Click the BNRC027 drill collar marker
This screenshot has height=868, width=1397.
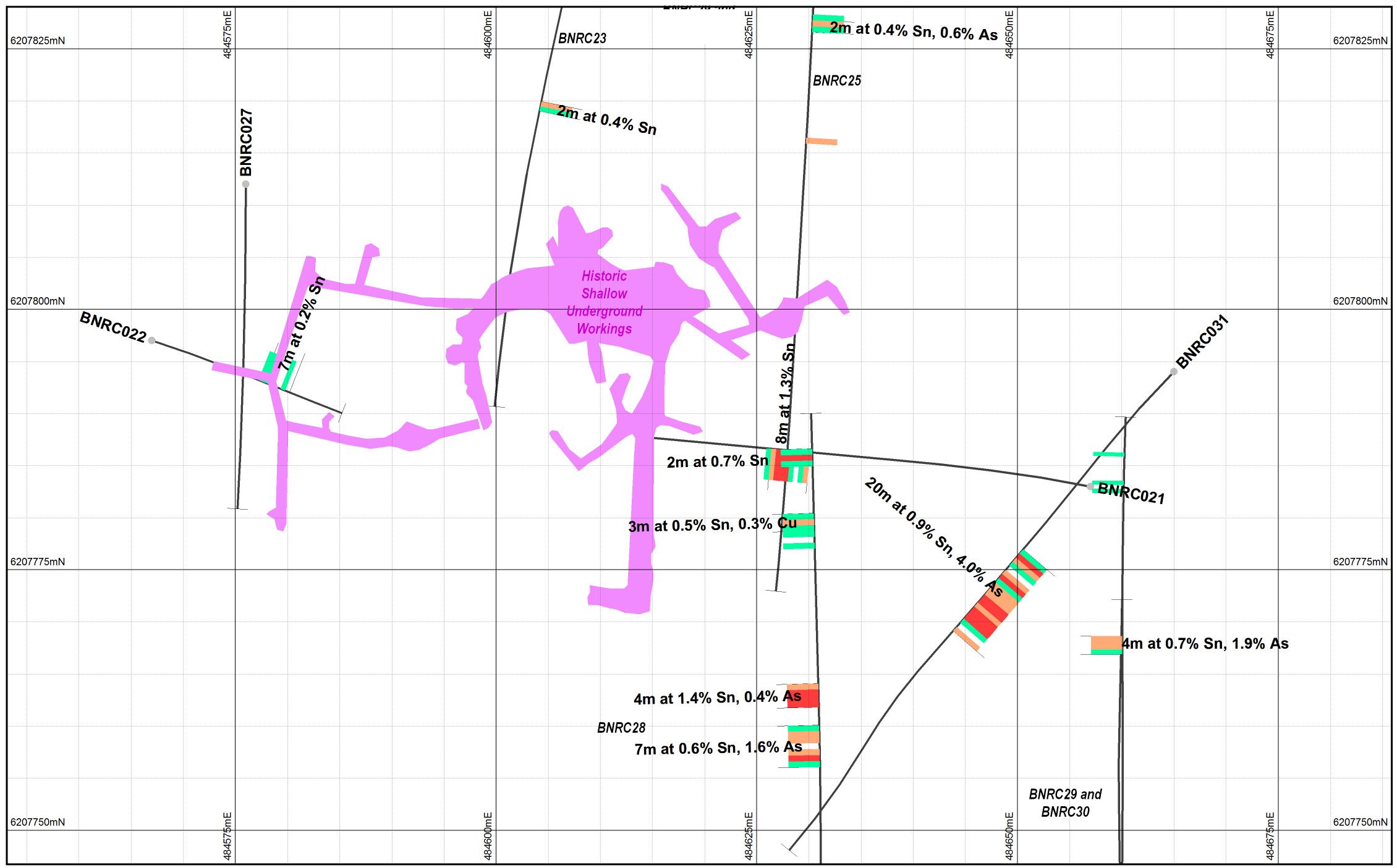[x=246, y=184]
